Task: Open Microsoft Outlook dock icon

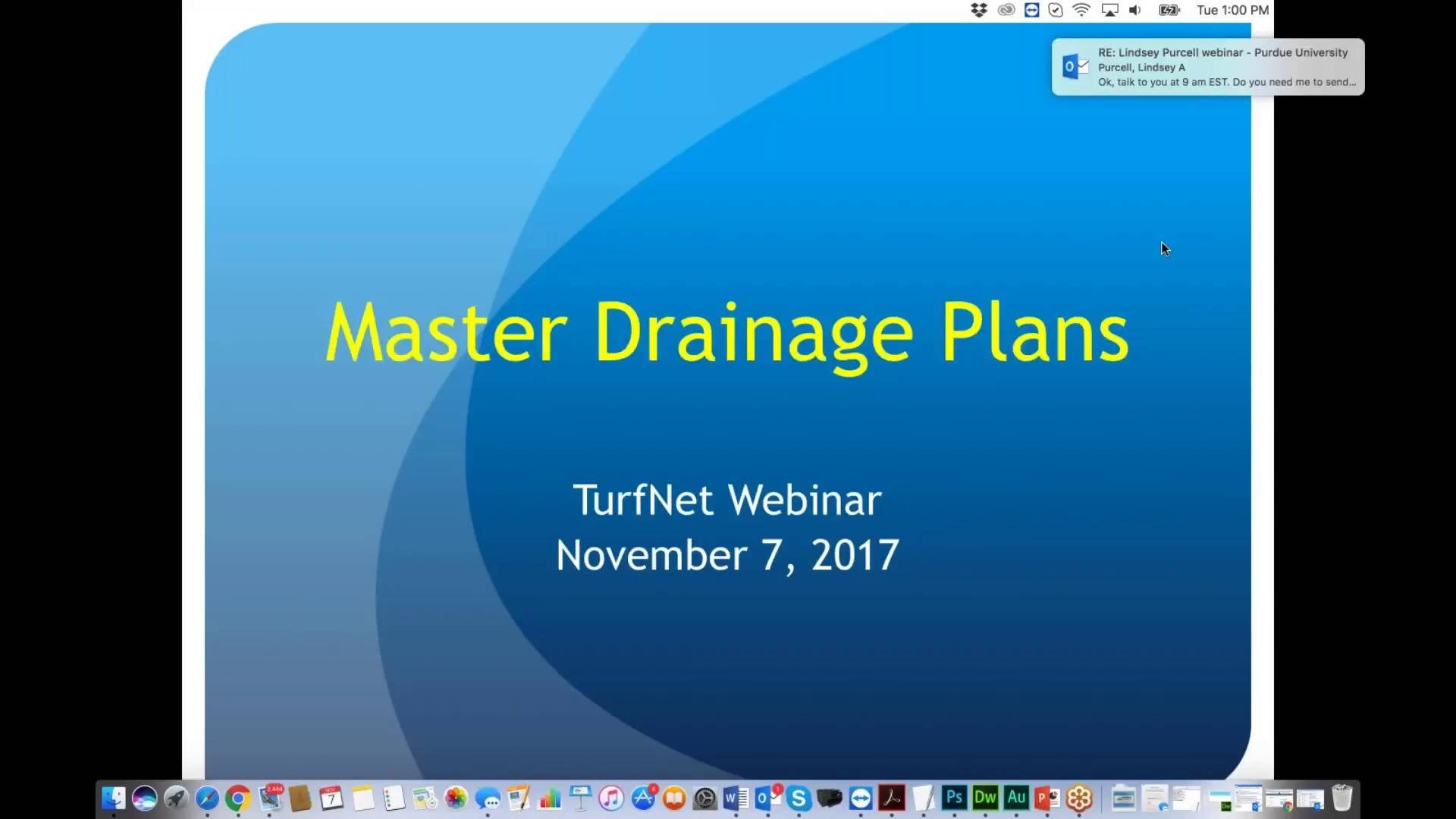Action: click(x=767, y=798)
